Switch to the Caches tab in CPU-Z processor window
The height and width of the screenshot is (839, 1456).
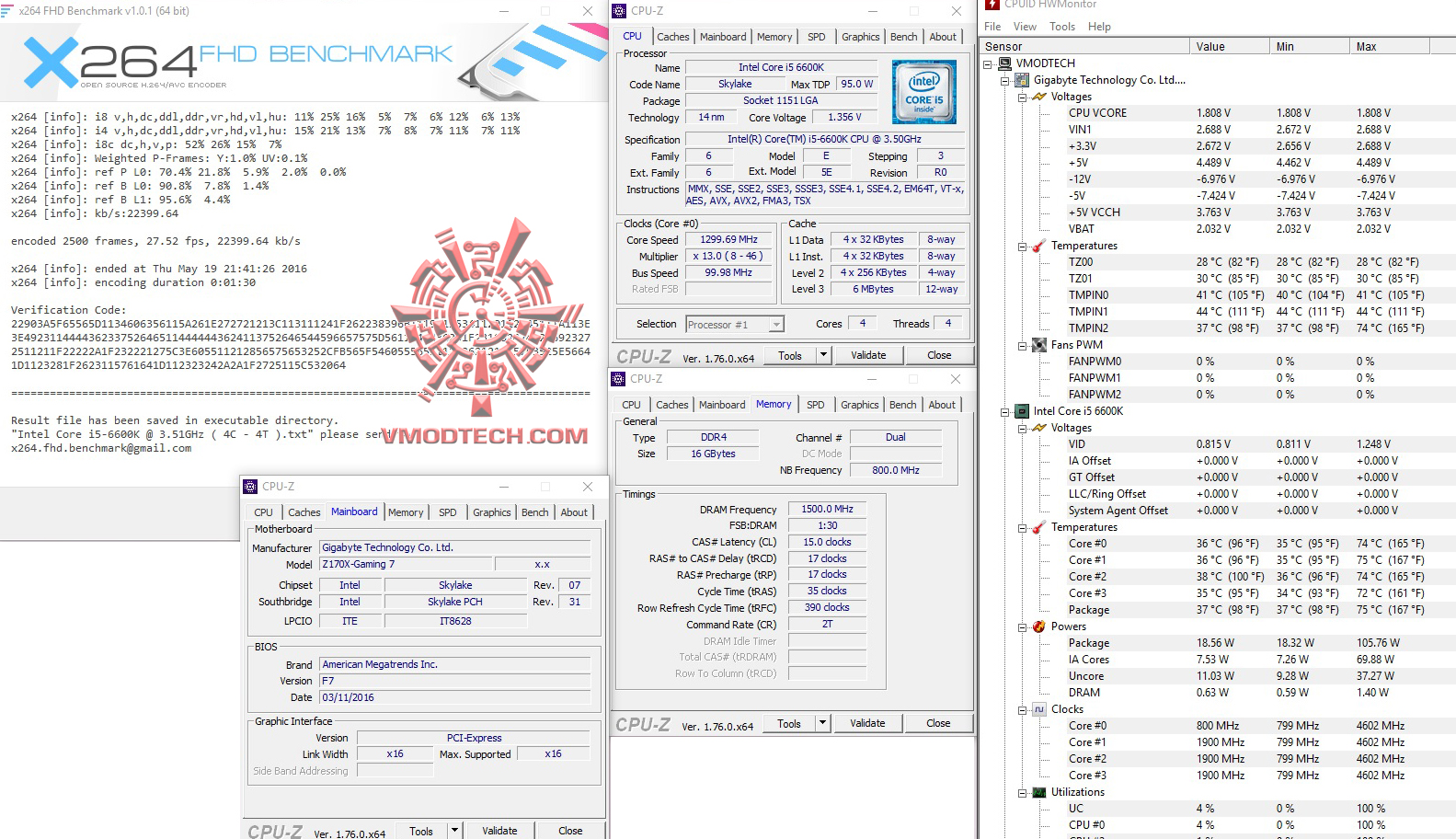[x=673, y=37]
